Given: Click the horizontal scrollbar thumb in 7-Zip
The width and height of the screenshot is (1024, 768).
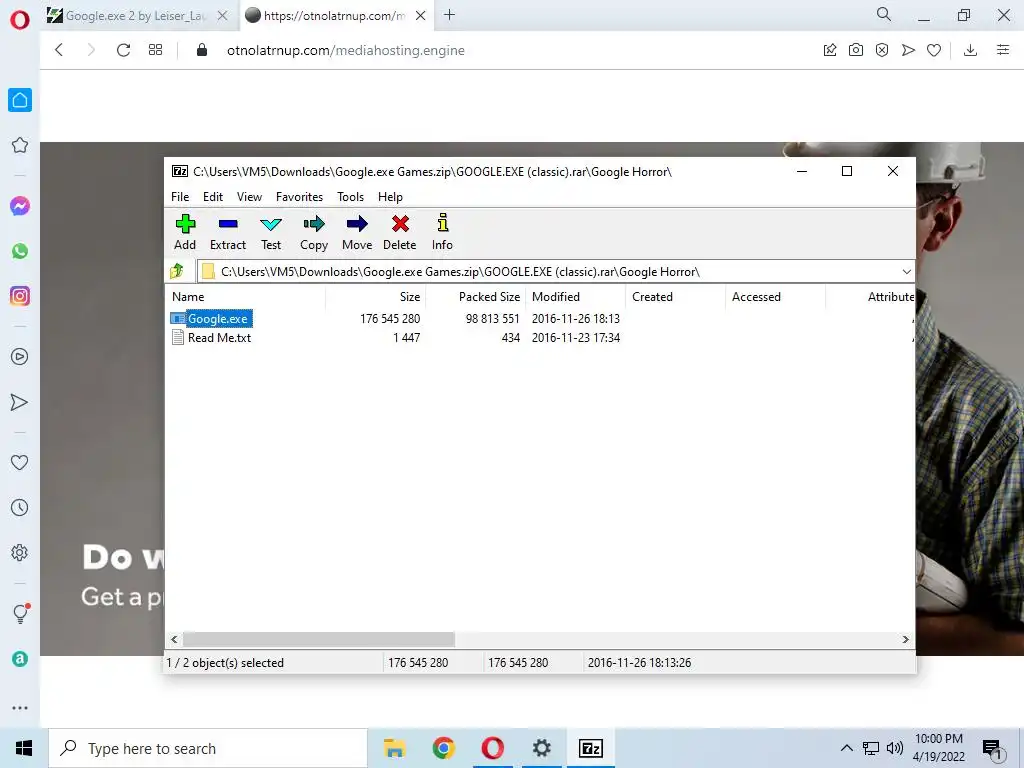Looking at the screenshot, I should click(x=319, y=639).
